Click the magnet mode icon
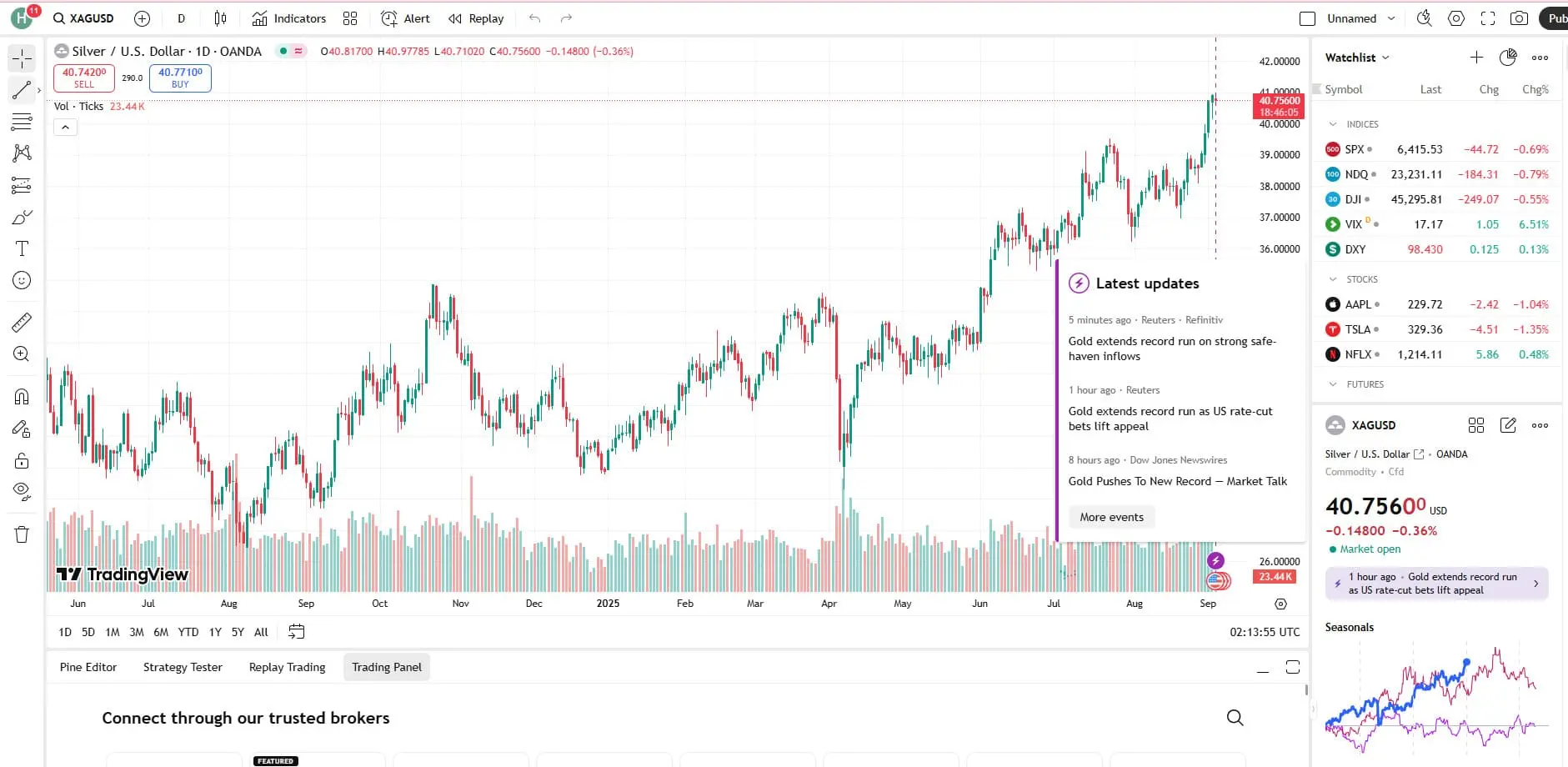This screenshot has width=1568, height=767. pyautogui.click(x=22, y=397)
